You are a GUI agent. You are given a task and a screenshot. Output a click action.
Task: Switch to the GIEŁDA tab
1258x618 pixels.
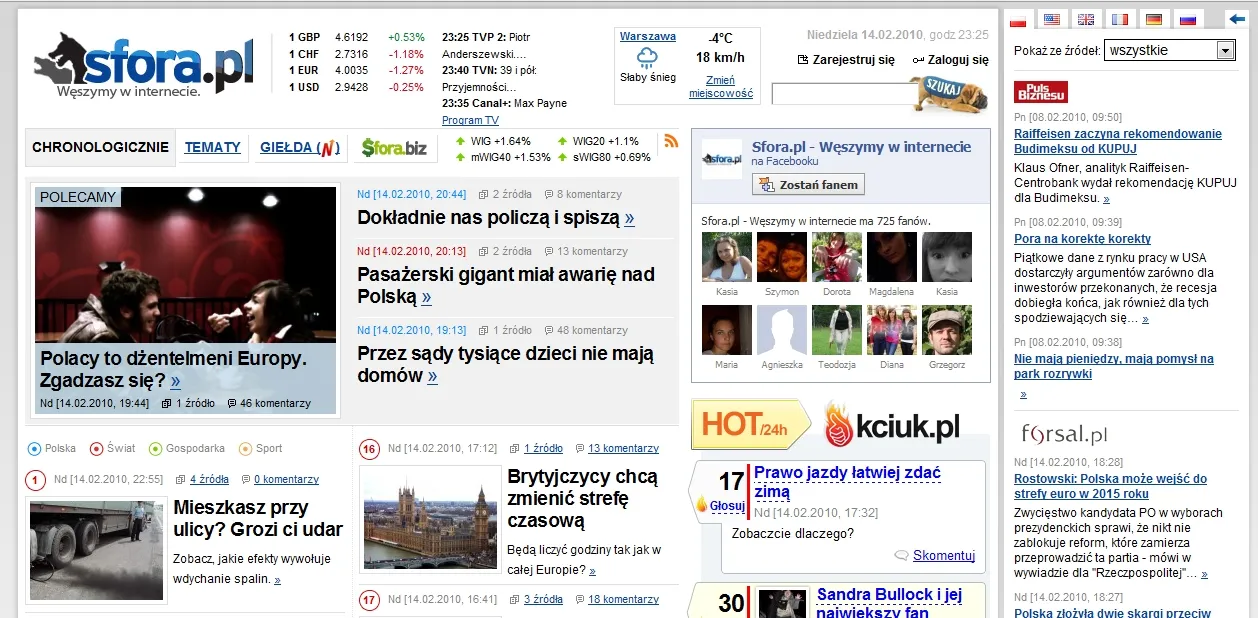point(300,148)
